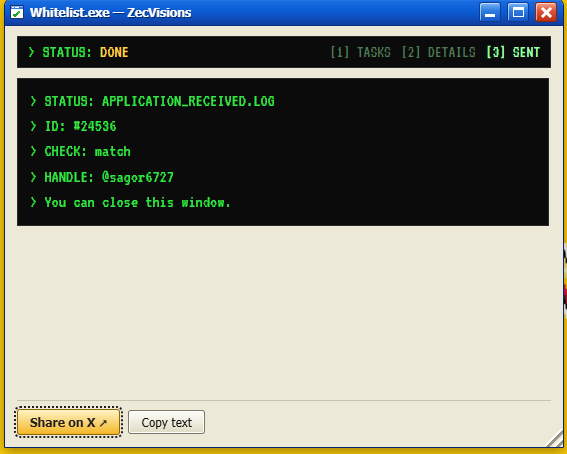The width and height of the screenshot is (567, 454).
Task: Click the CHECK: match line
Action: coord(81,151)
